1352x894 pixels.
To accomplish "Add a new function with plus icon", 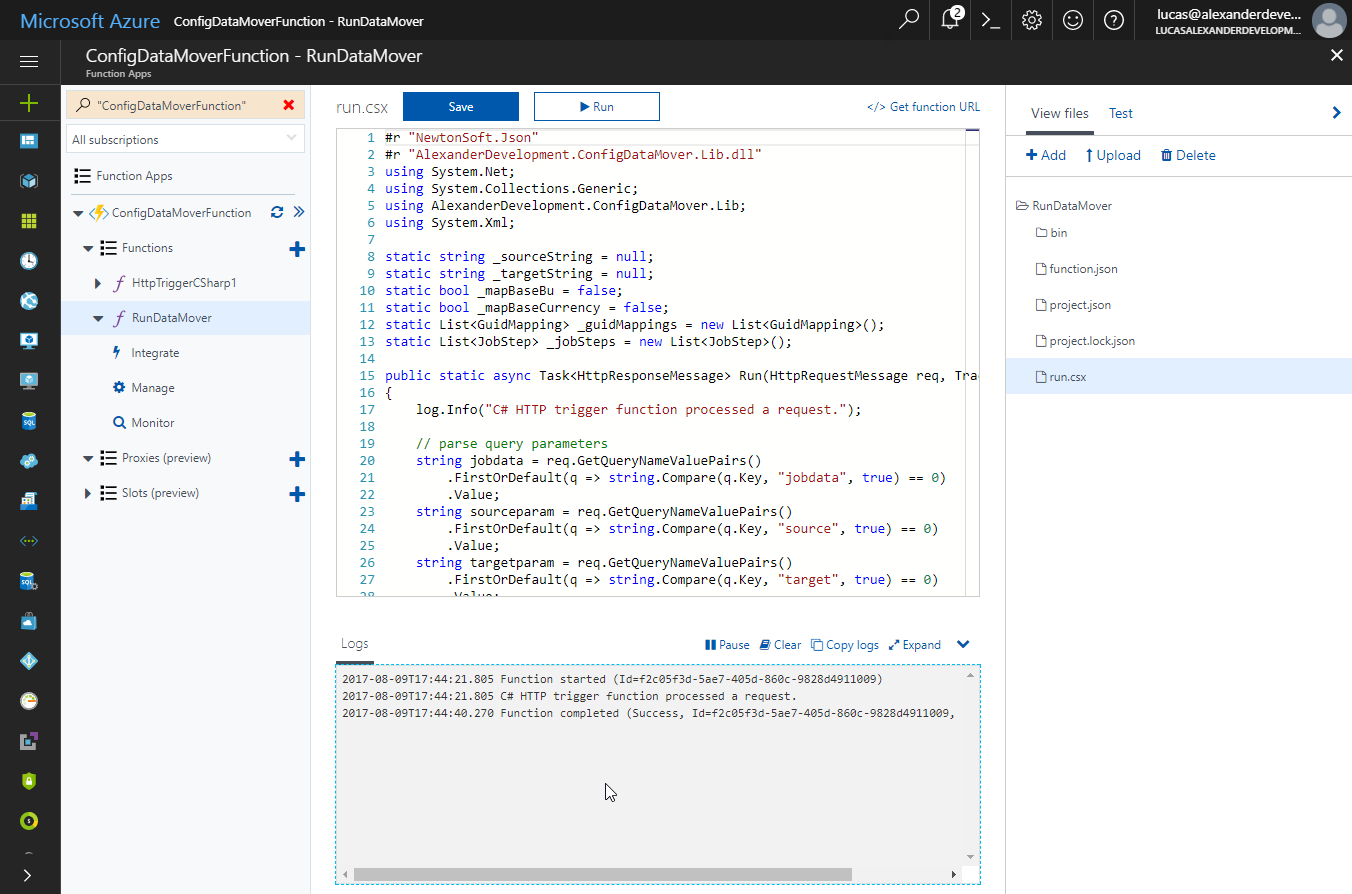I will [x=296, y=249].
